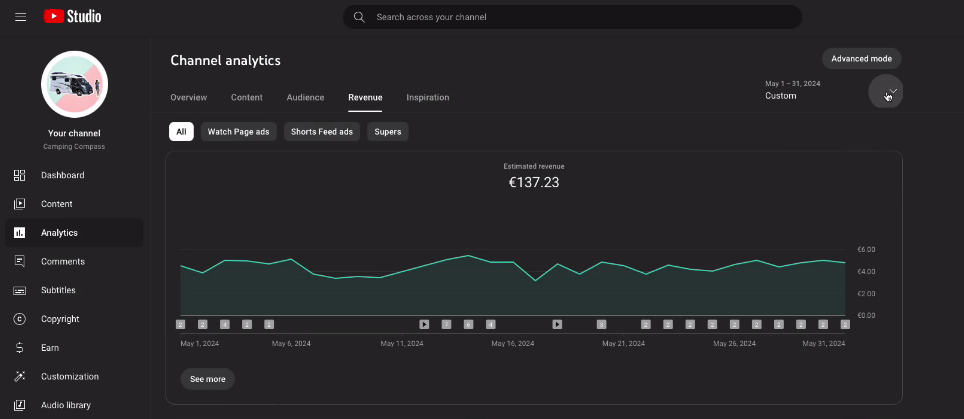The width and height of the screenshot is (964, 419).
Task: Click the €137.23 estimated revenue value
Action: [534, 182]
